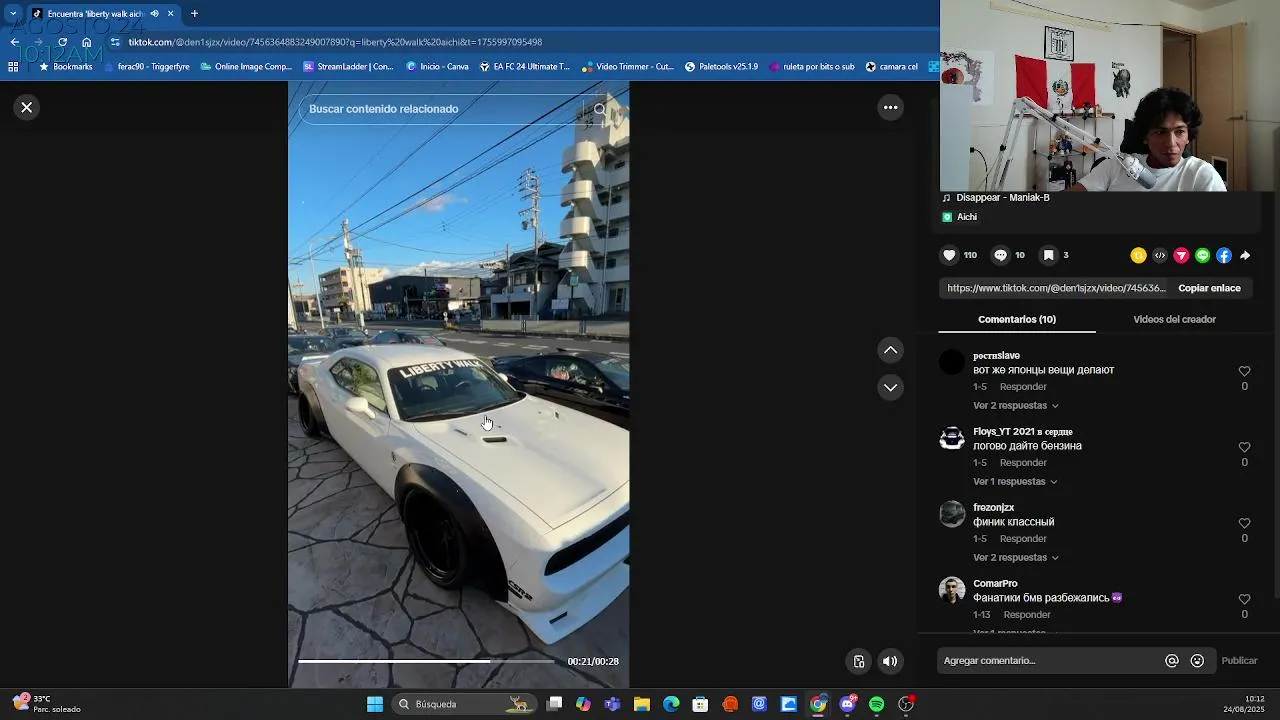The width and height of the screenshot is (1280, 720).
Task: Share to LINE with the green icon
Action: tap(1202, 255)
